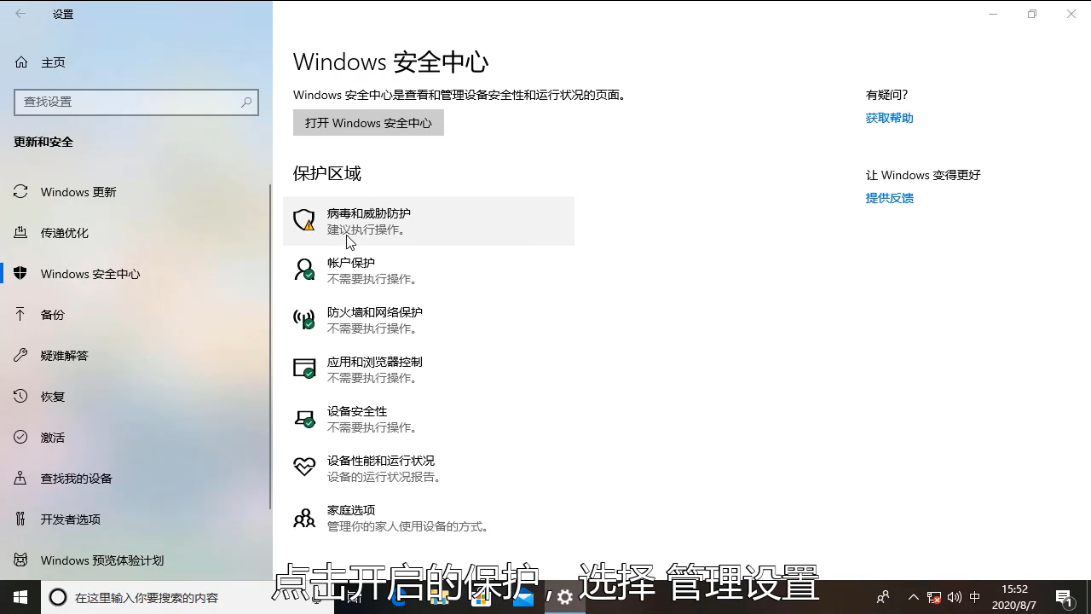
Task: Open 防火墙和网络保护 using its icon
Action: (x=304, y=318)
